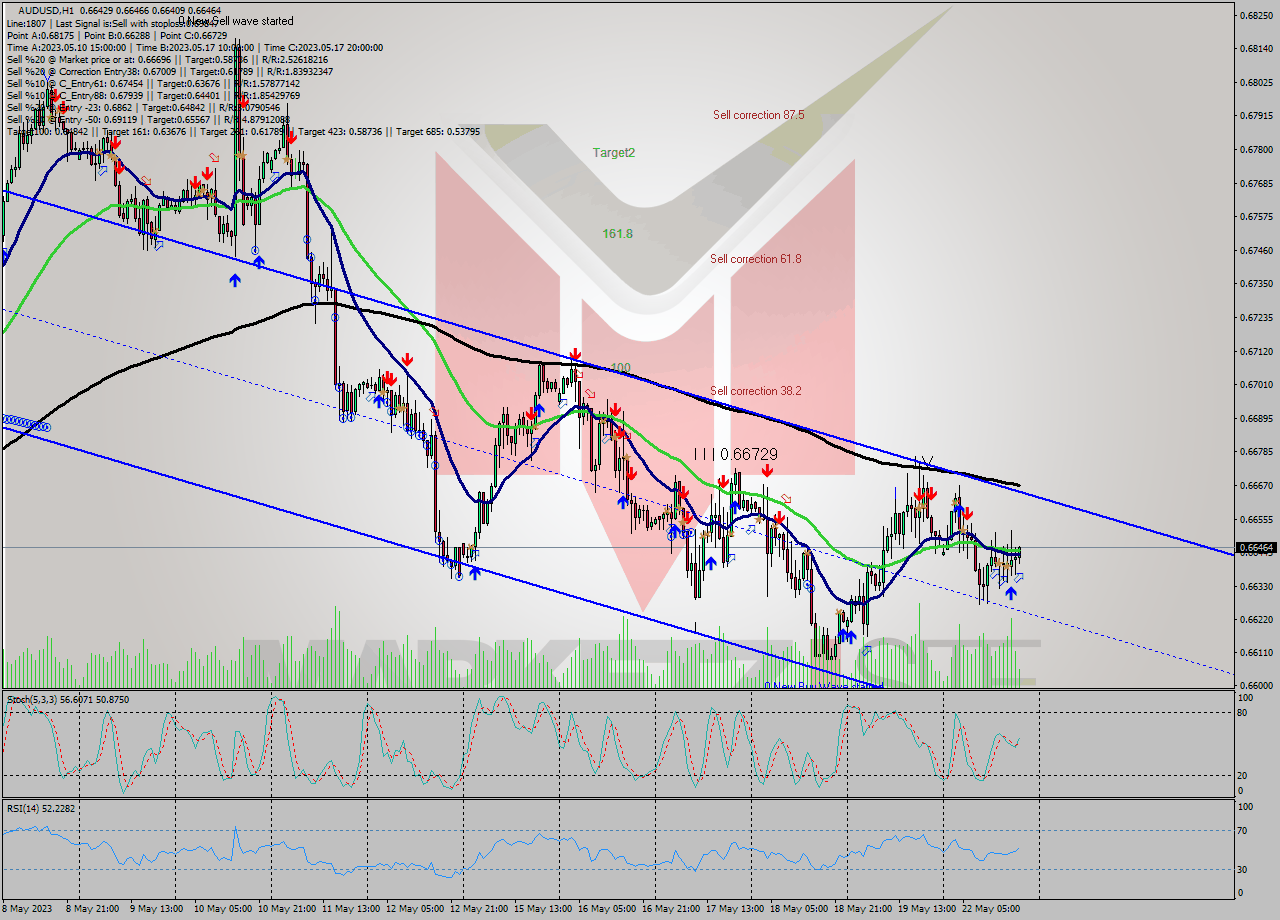Click the 0.67460 price axis label
1280x920 pixels.
click(1256, 250)
